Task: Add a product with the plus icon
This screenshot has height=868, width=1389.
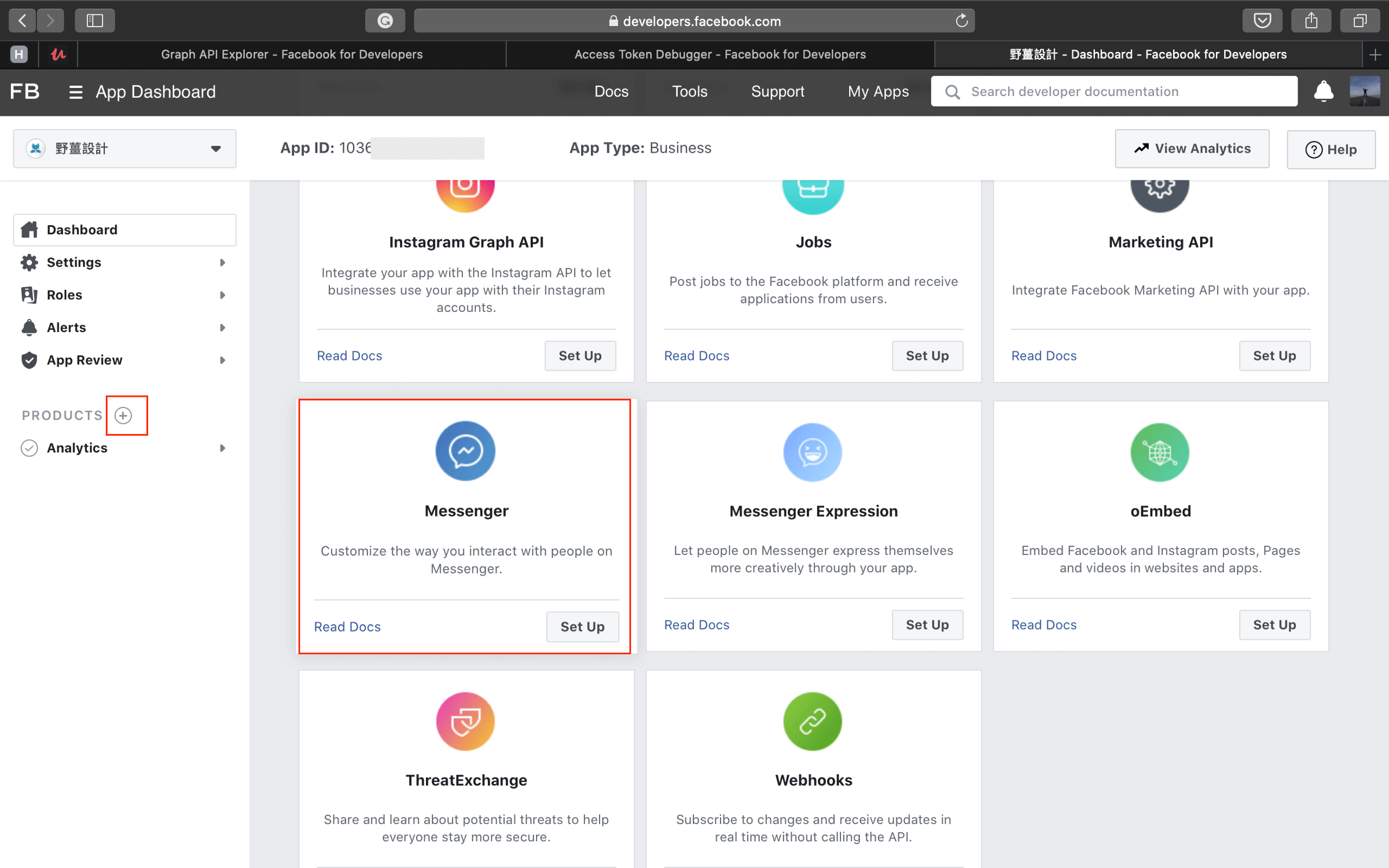Action: point(123,415)
